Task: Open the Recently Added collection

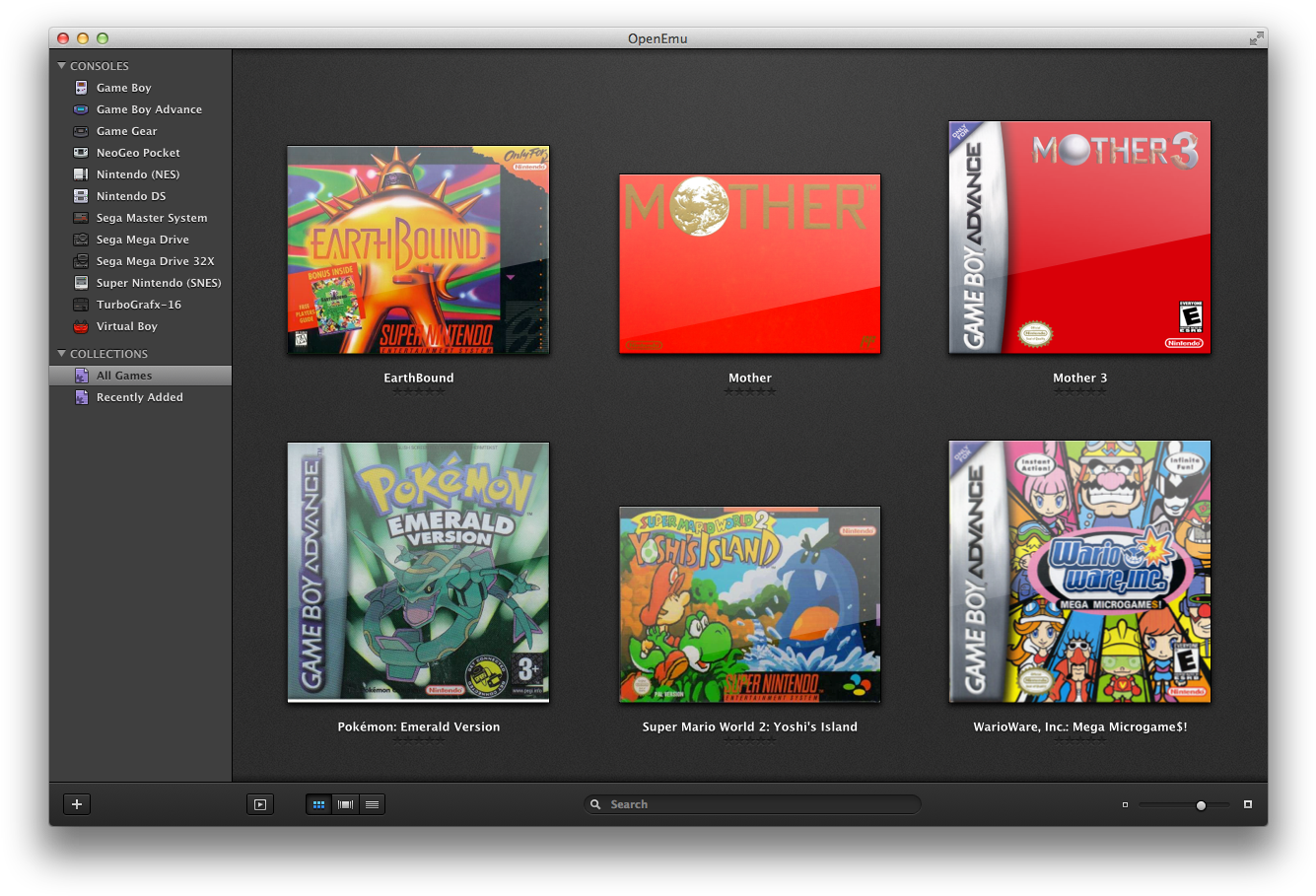Action: point(140,397)
